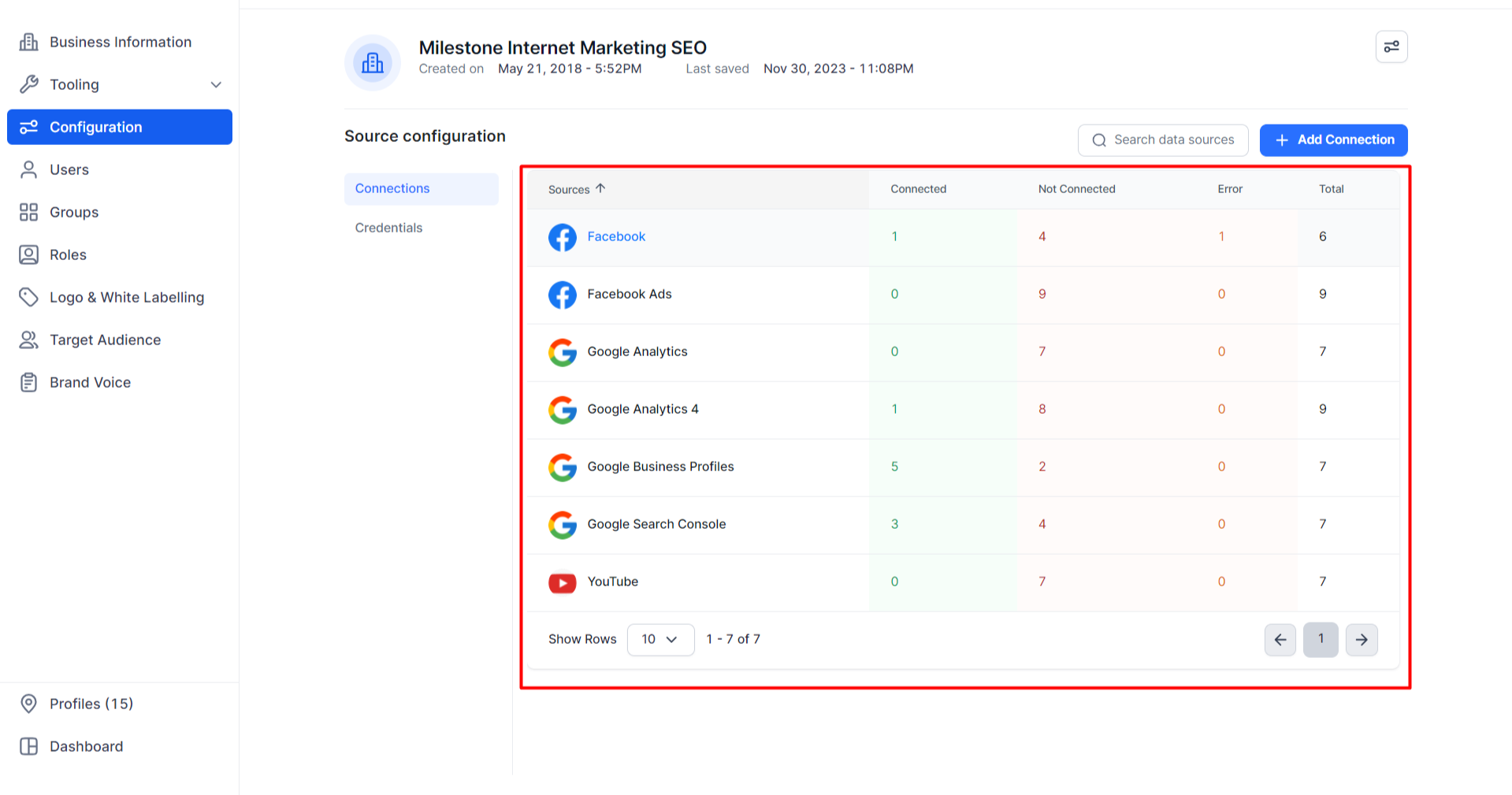
Task: Click the Google logo in Google Business Profiles row
Action: click(563, 467)
